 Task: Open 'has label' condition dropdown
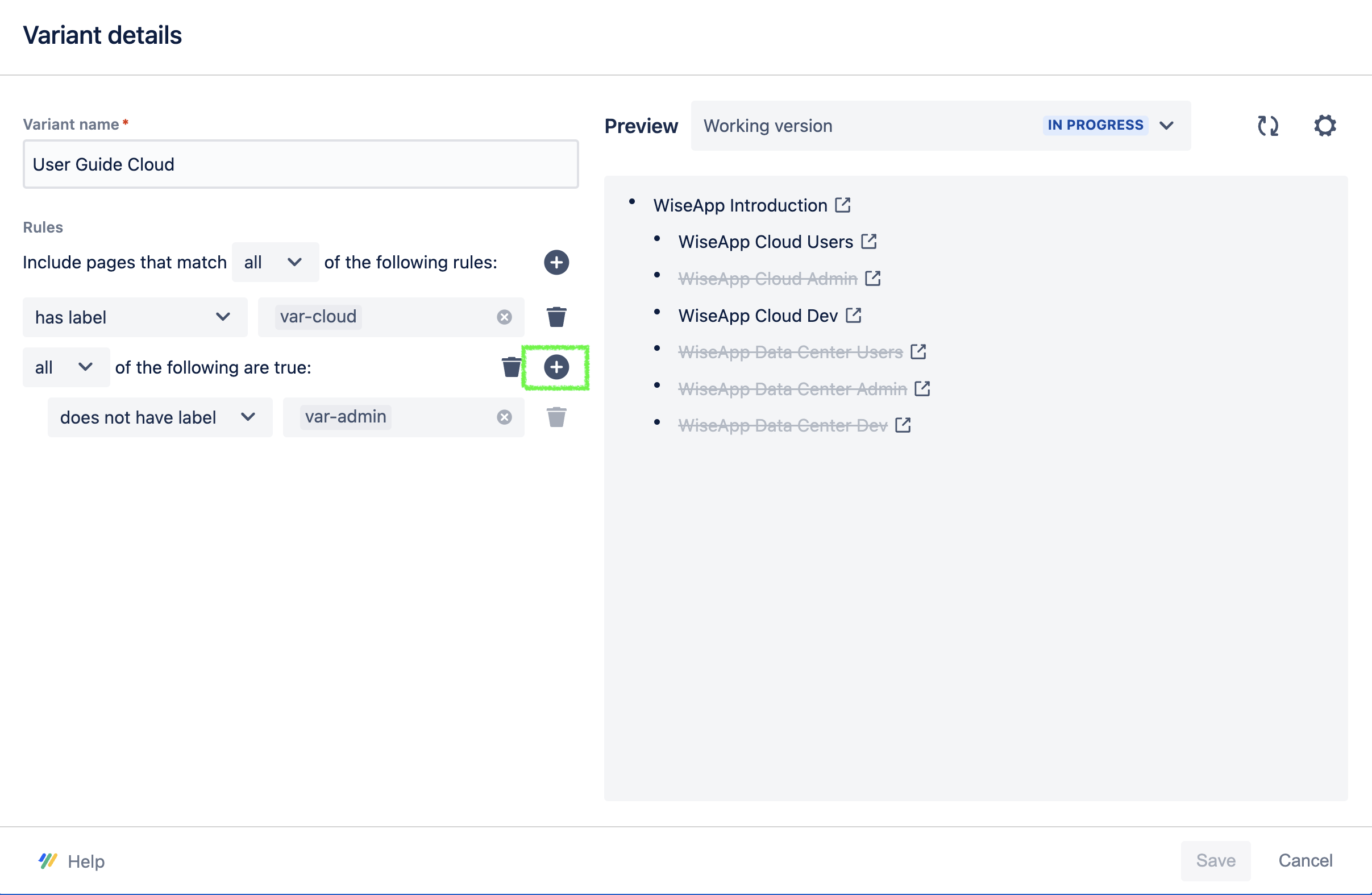pos(135,317)
